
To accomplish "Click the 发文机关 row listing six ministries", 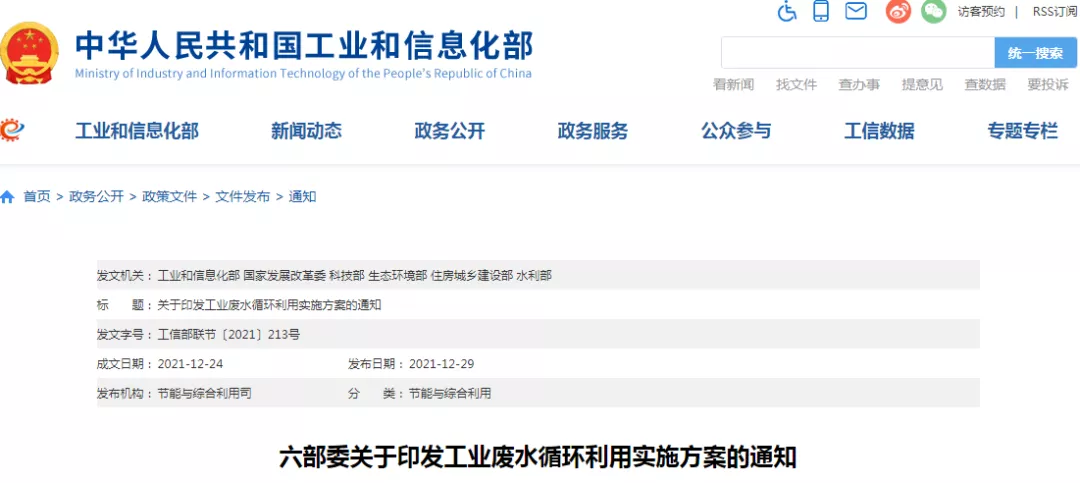I will click(538, 275).
